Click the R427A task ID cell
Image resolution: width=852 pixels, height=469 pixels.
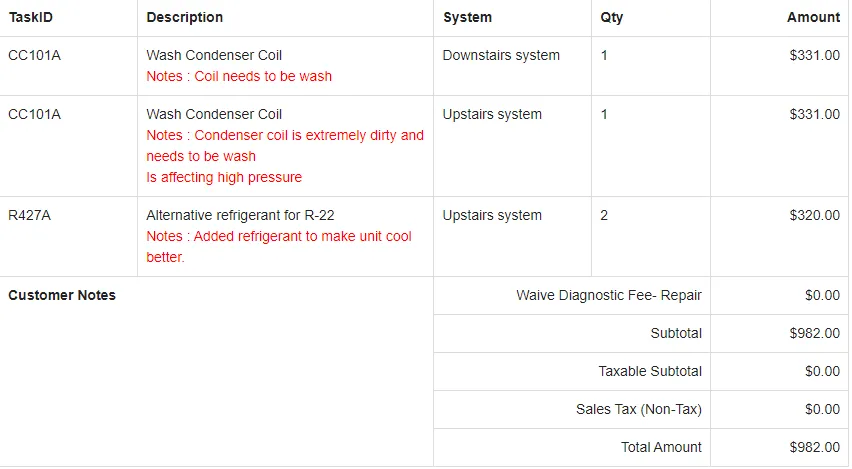[29, 215]
